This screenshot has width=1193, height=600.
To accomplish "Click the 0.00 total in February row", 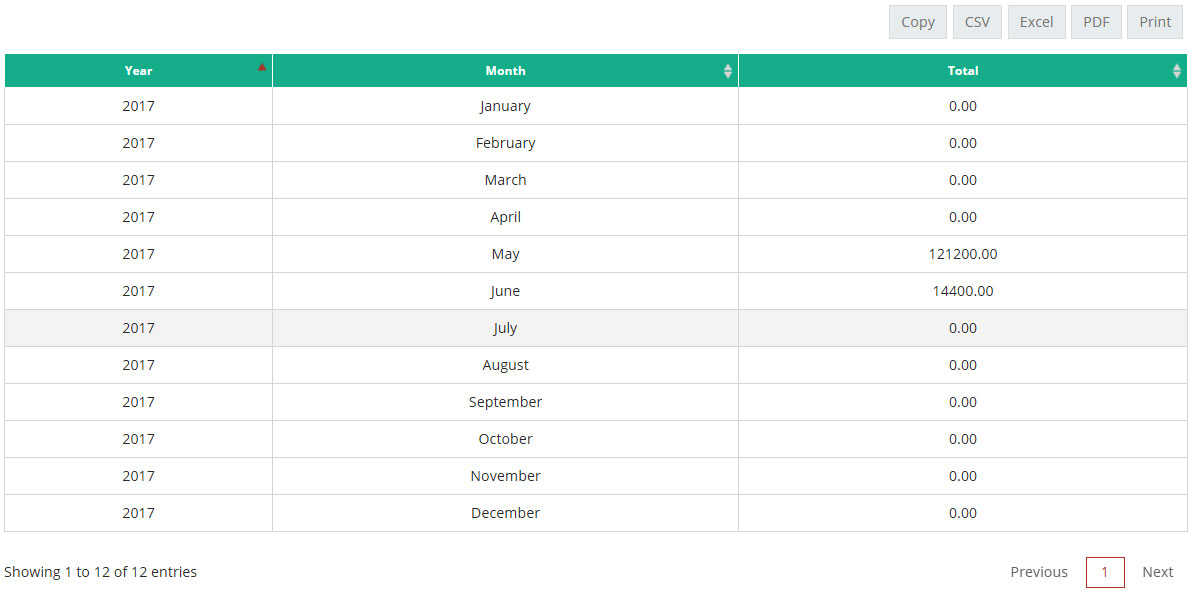I will (x=962, y=143).
